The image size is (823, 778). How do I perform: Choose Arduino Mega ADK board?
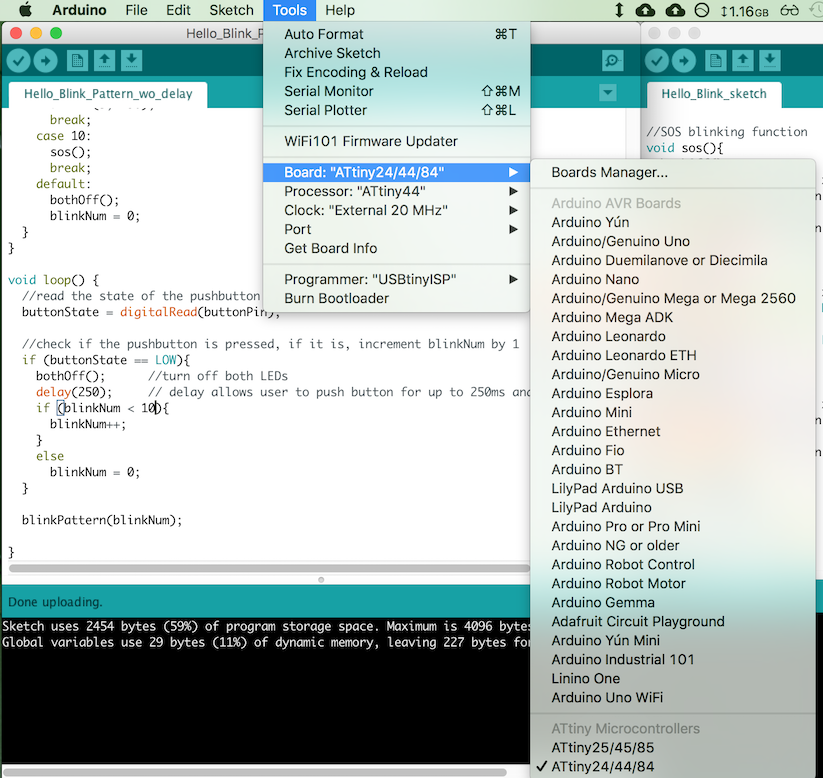(673, 317)
